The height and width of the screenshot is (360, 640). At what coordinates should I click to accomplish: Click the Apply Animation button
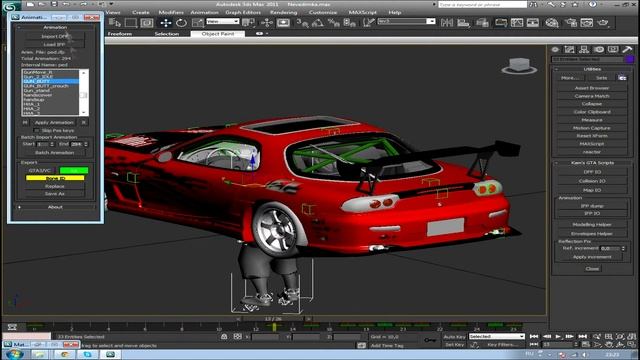tap(54, 122)
